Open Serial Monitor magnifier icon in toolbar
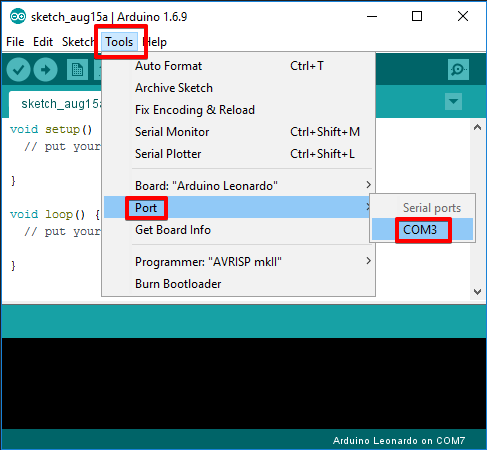The image size is (487, 450). (x=458, y=70)
